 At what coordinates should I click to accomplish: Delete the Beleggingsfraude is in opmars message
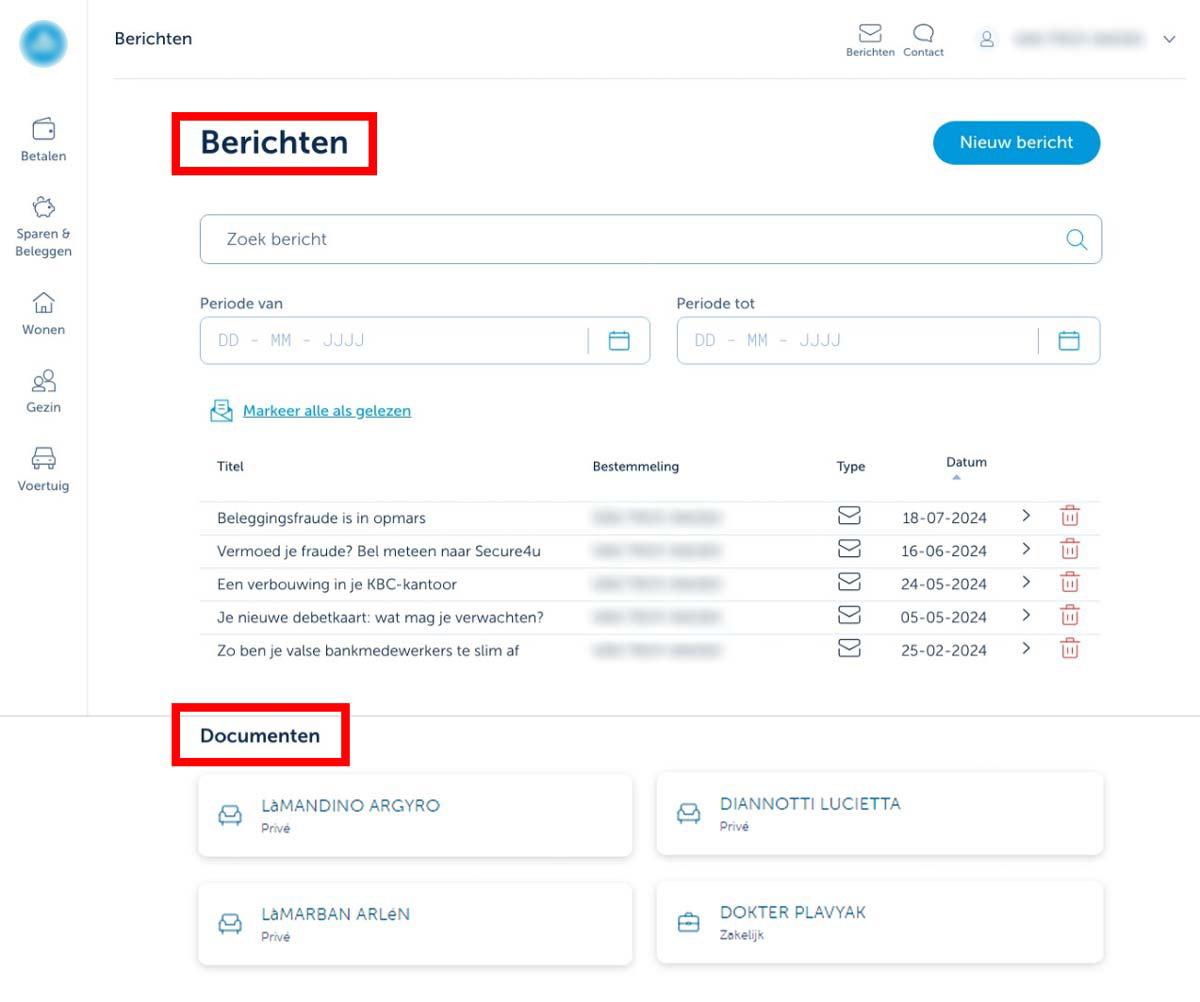(1070, 517)
